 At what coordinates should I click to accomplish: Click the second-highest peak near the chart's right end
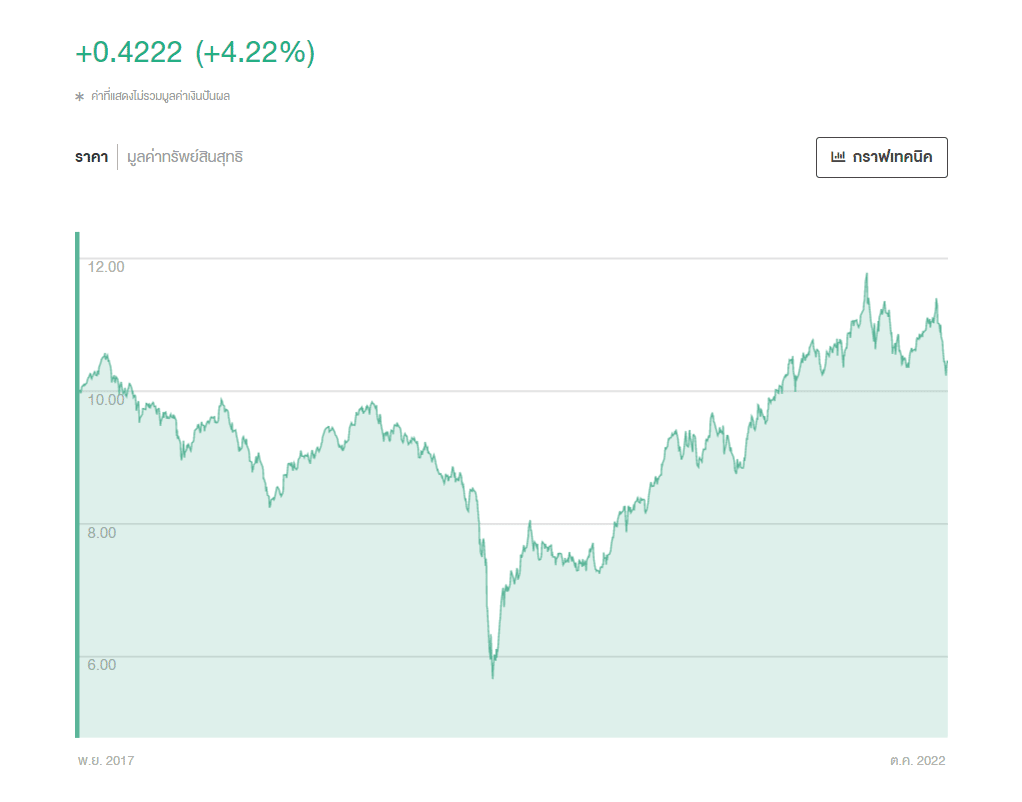[936, 299]
